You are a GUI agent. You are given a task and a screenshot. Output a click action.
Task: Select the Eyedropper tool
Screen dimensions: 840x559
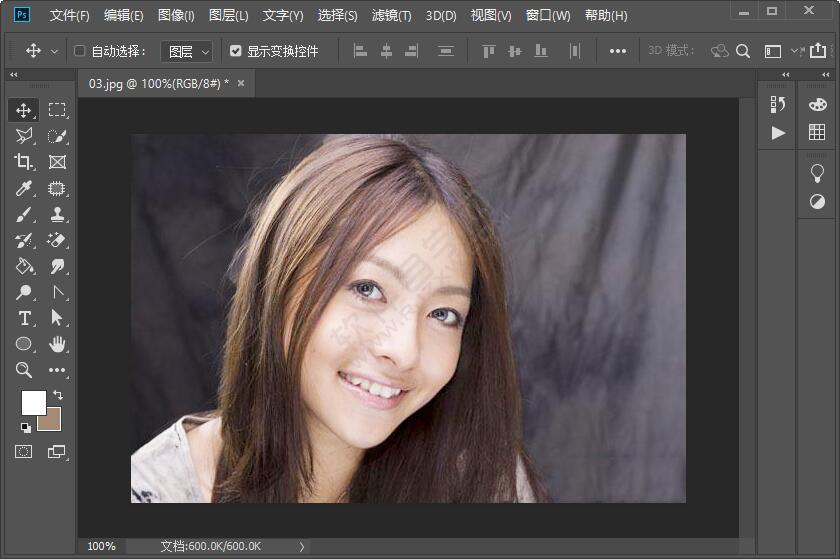(24, 188)
